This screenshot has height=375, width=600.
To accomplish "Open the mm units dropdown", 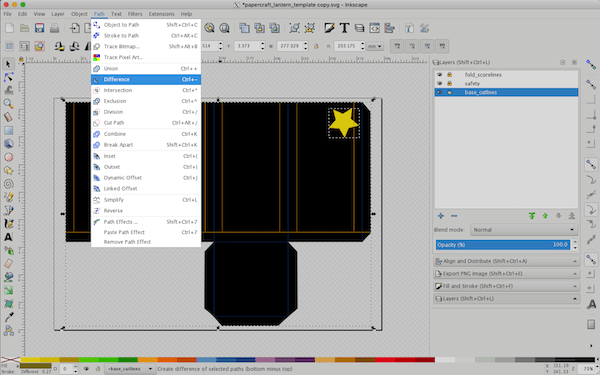I will pos(375,46).
